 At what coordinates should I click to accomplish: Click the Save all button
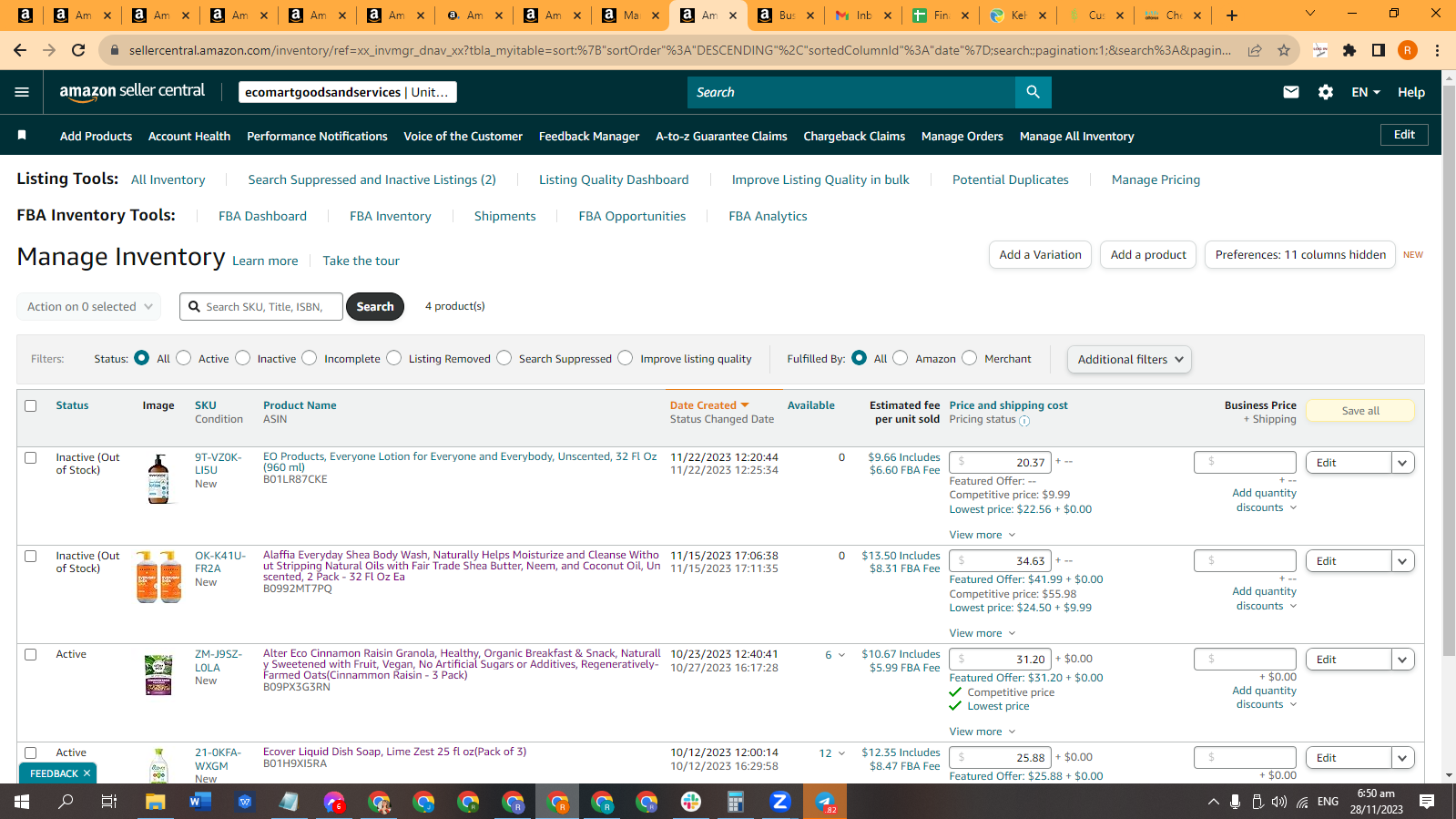[x=1360, y=411]
